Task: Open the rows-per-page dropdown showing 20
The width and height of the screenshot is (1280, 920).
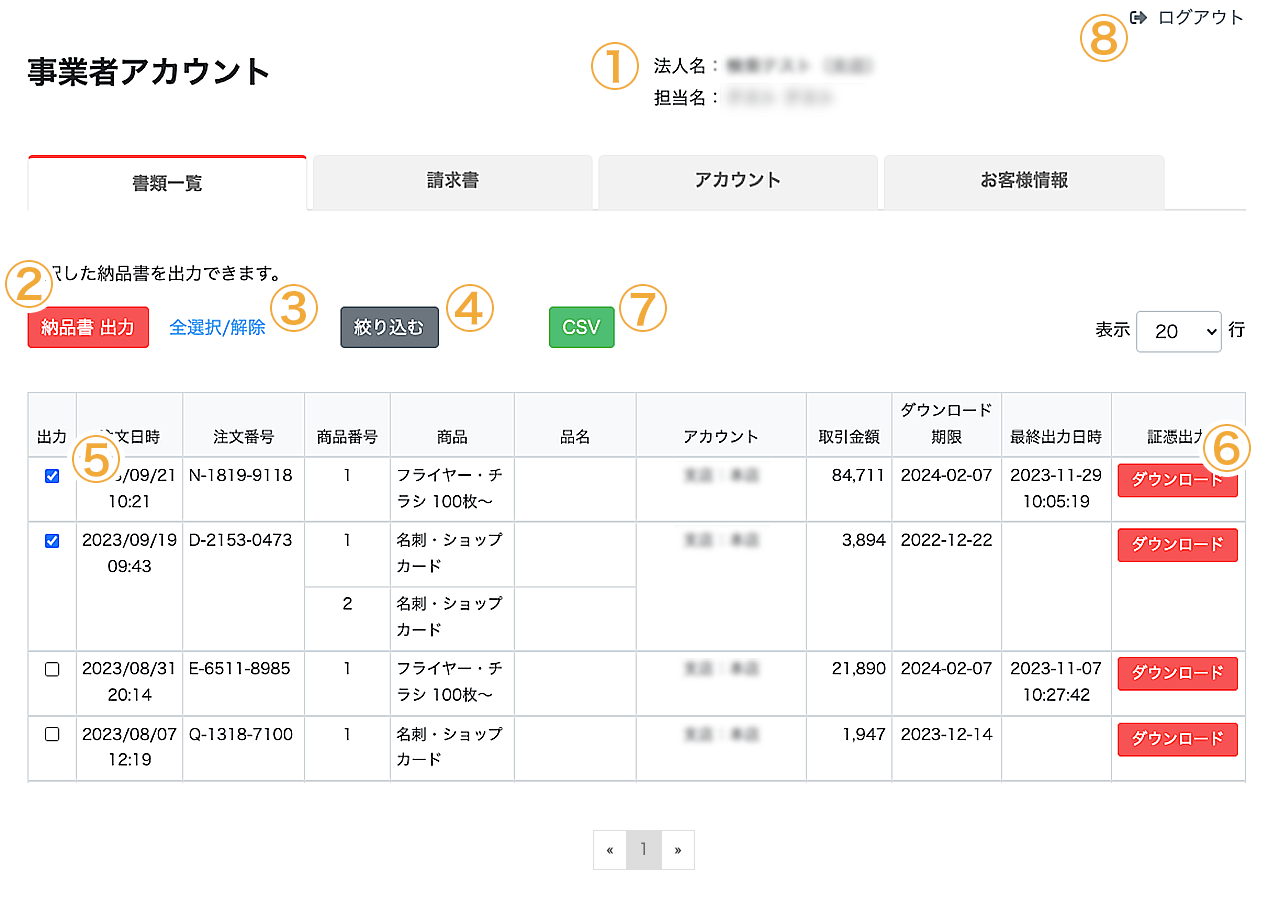Action: click(1178, 331)
